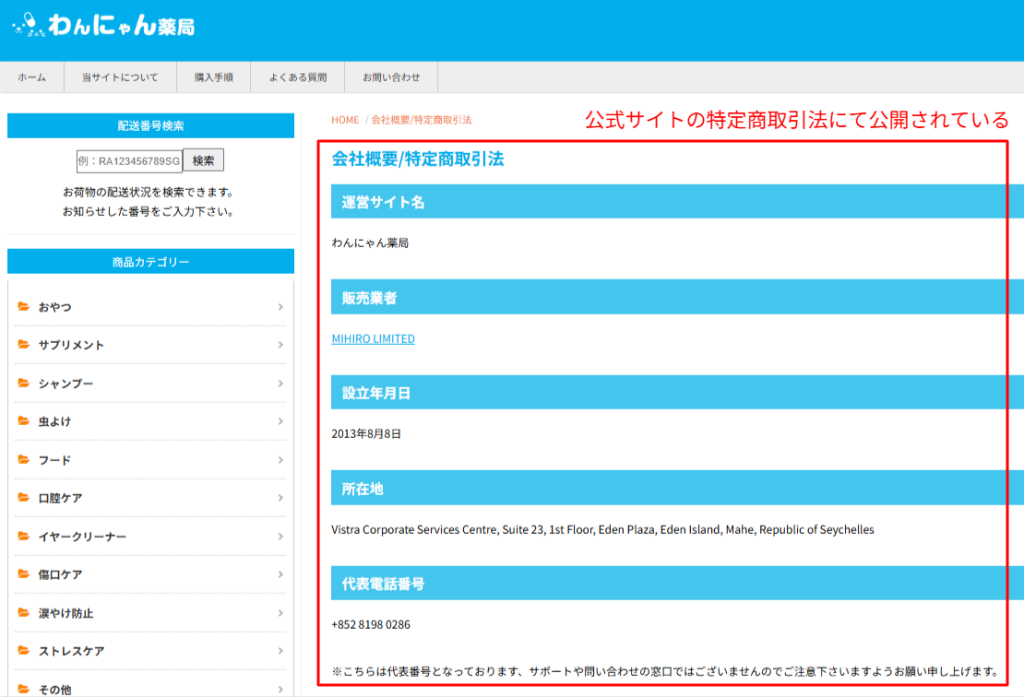Click the folder icon beside サプリメント
Viewport: 1024px width, 697px height.
point(24,344)
